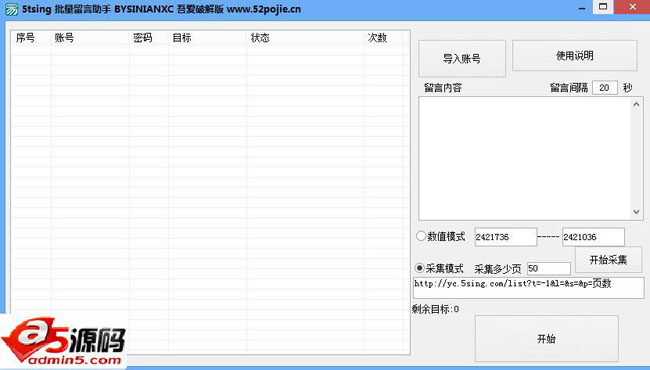Close the 5tsing window
This screenshot has height=370, width=650.
[632, 7]
